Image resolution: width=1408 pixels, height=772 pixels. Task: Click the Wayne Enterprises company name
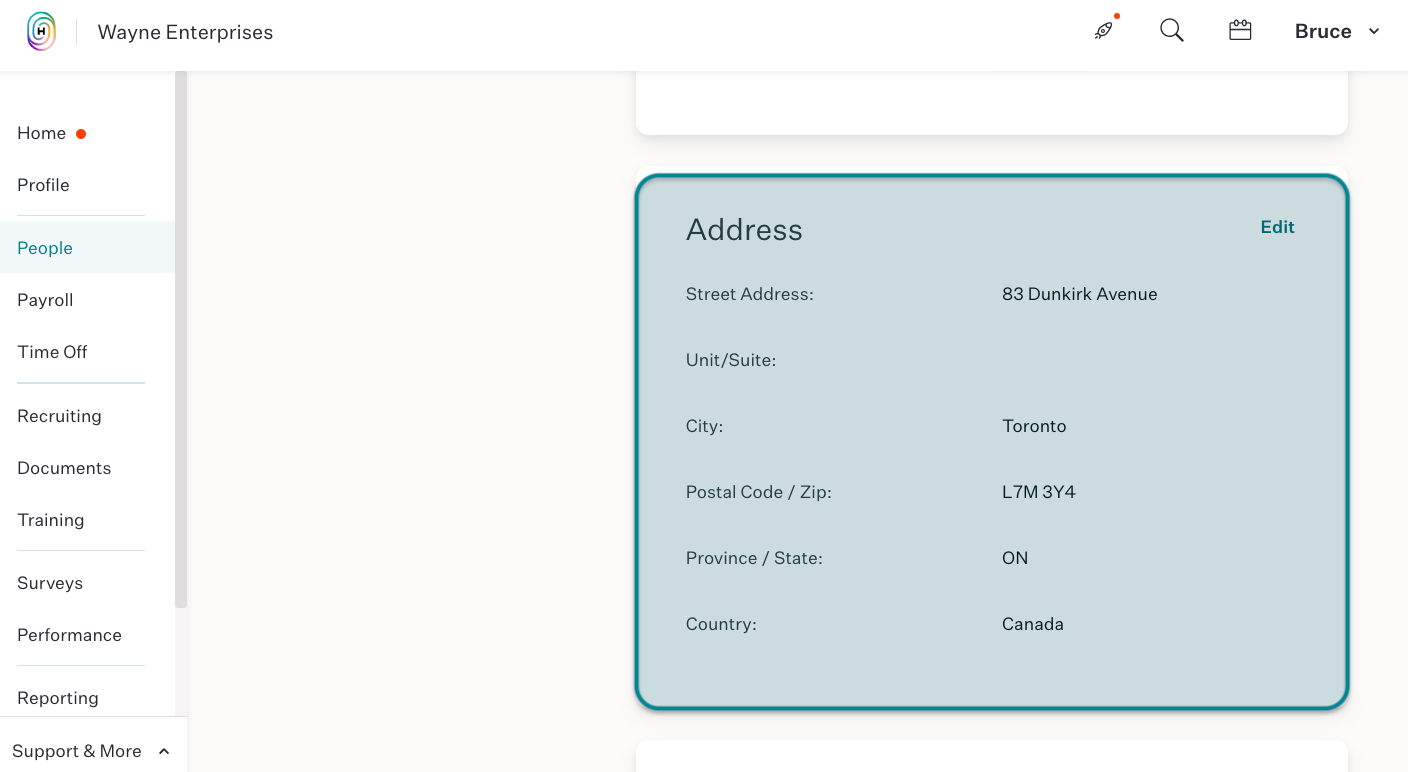point(185,32)
